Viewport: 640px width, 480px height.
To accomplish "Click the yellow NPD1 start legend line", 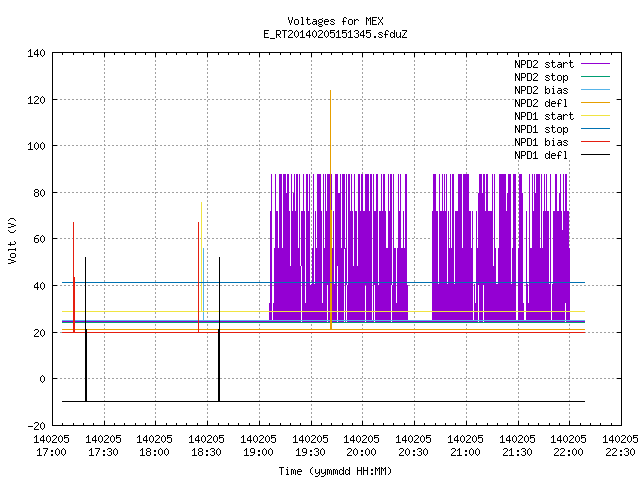I will point(596,116).
